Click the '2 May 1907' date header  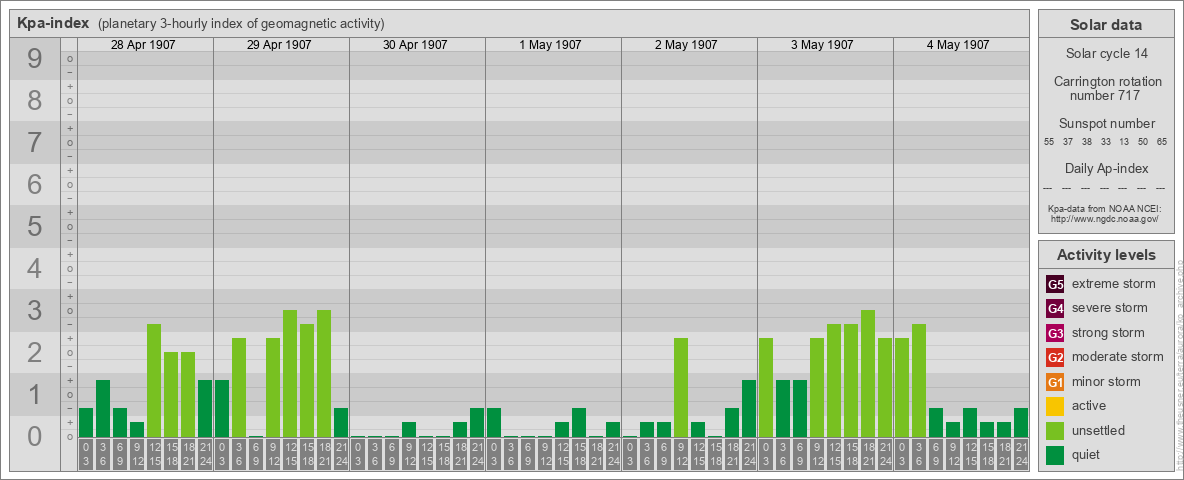pos(686,45)
